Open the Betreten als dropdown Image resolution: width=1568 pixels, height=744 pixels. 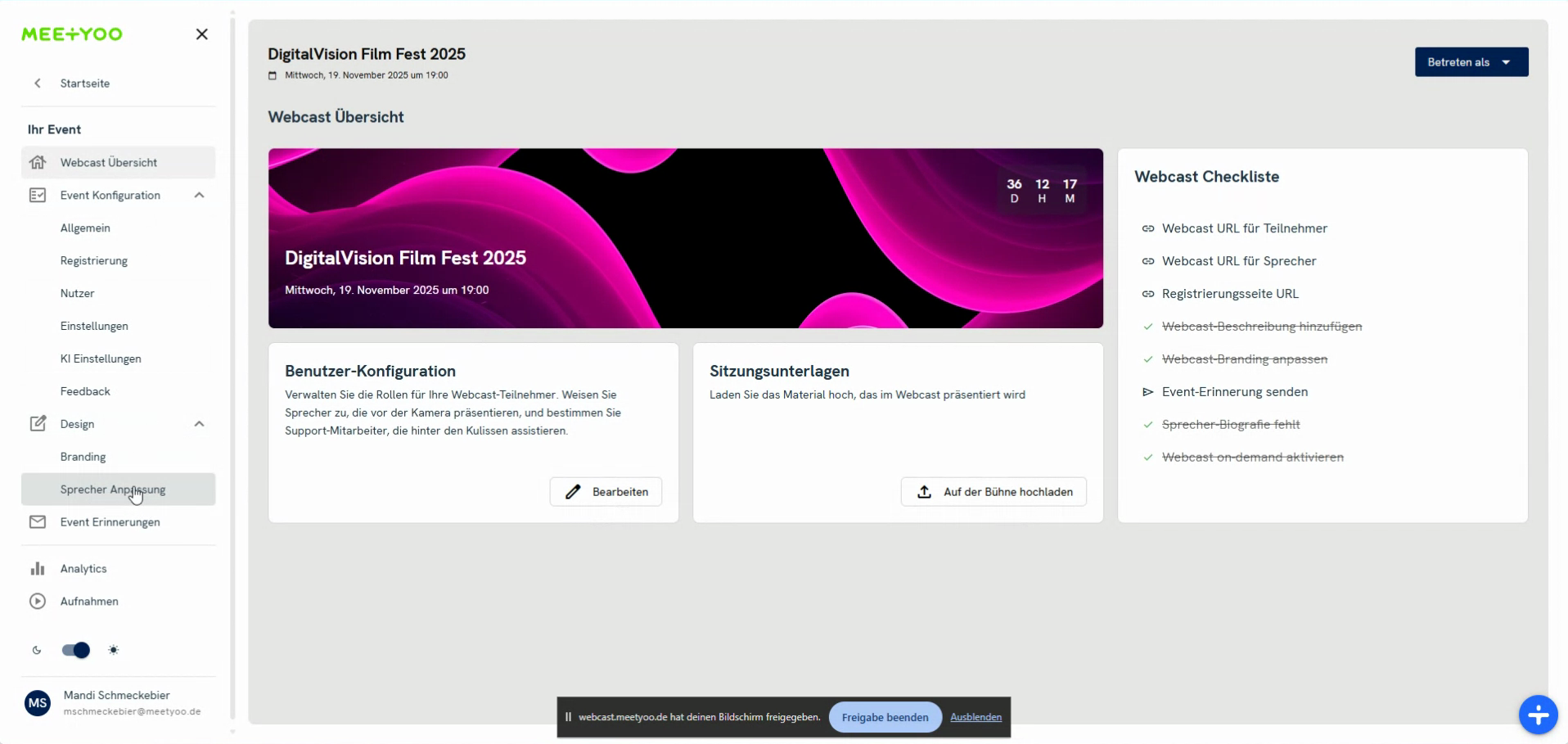click(1471, 62)
